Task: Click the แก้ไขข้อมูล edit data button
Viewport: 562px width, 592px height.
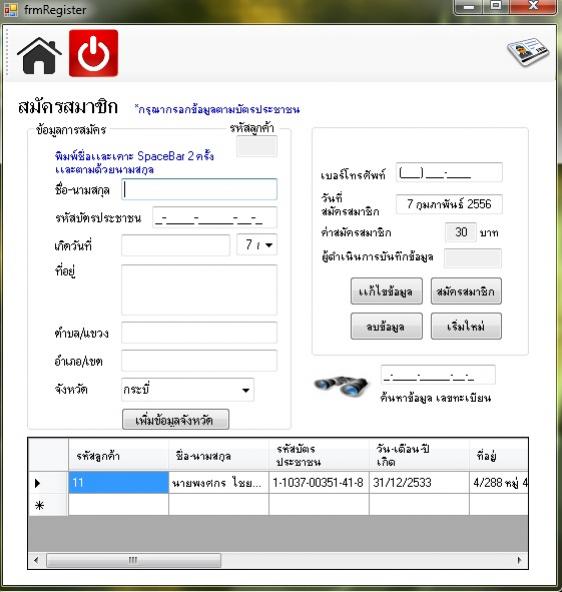Action: [x=386, y=291]
